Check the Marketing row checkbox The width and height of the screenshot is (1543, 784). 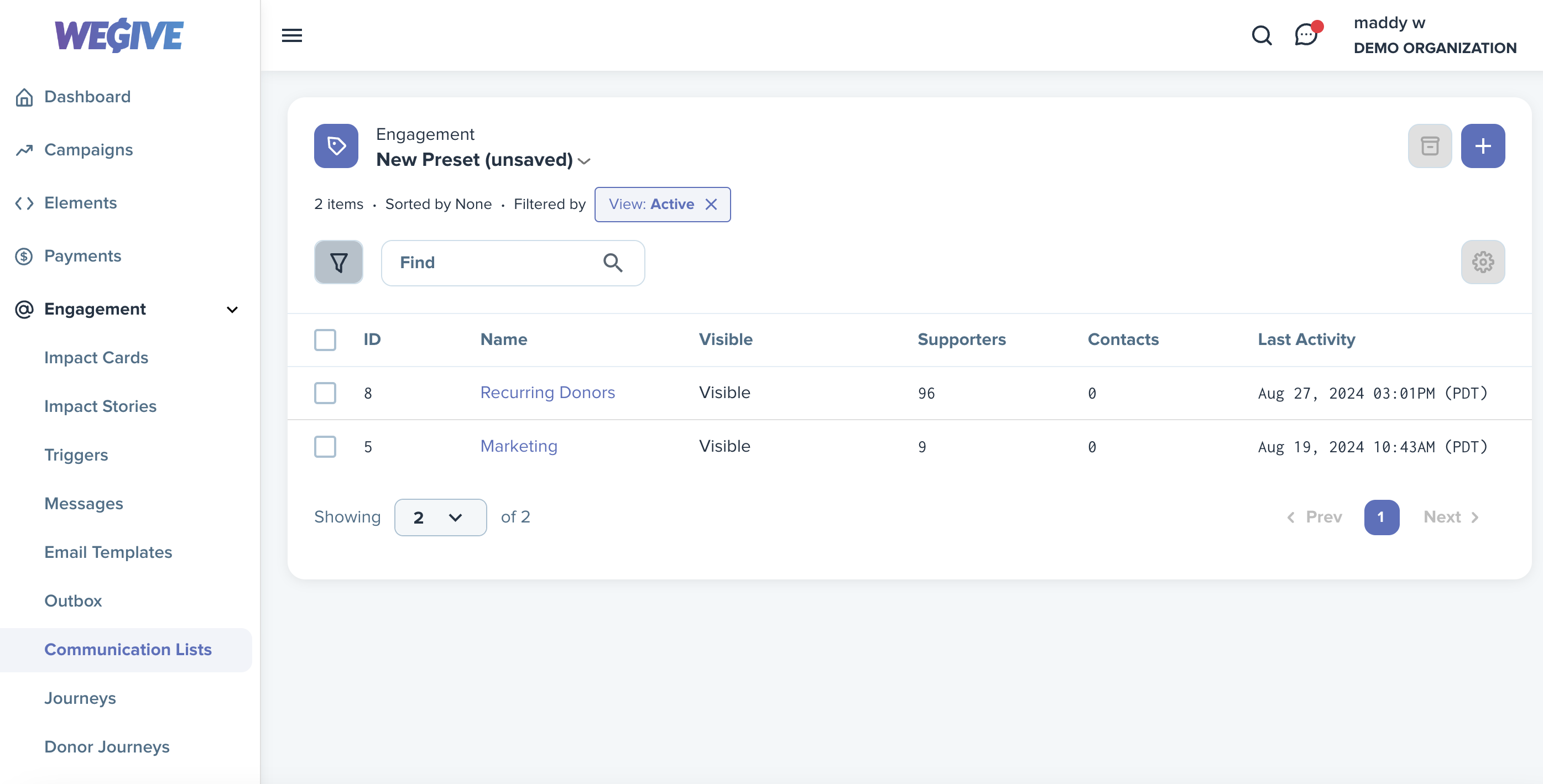(325, 446)
